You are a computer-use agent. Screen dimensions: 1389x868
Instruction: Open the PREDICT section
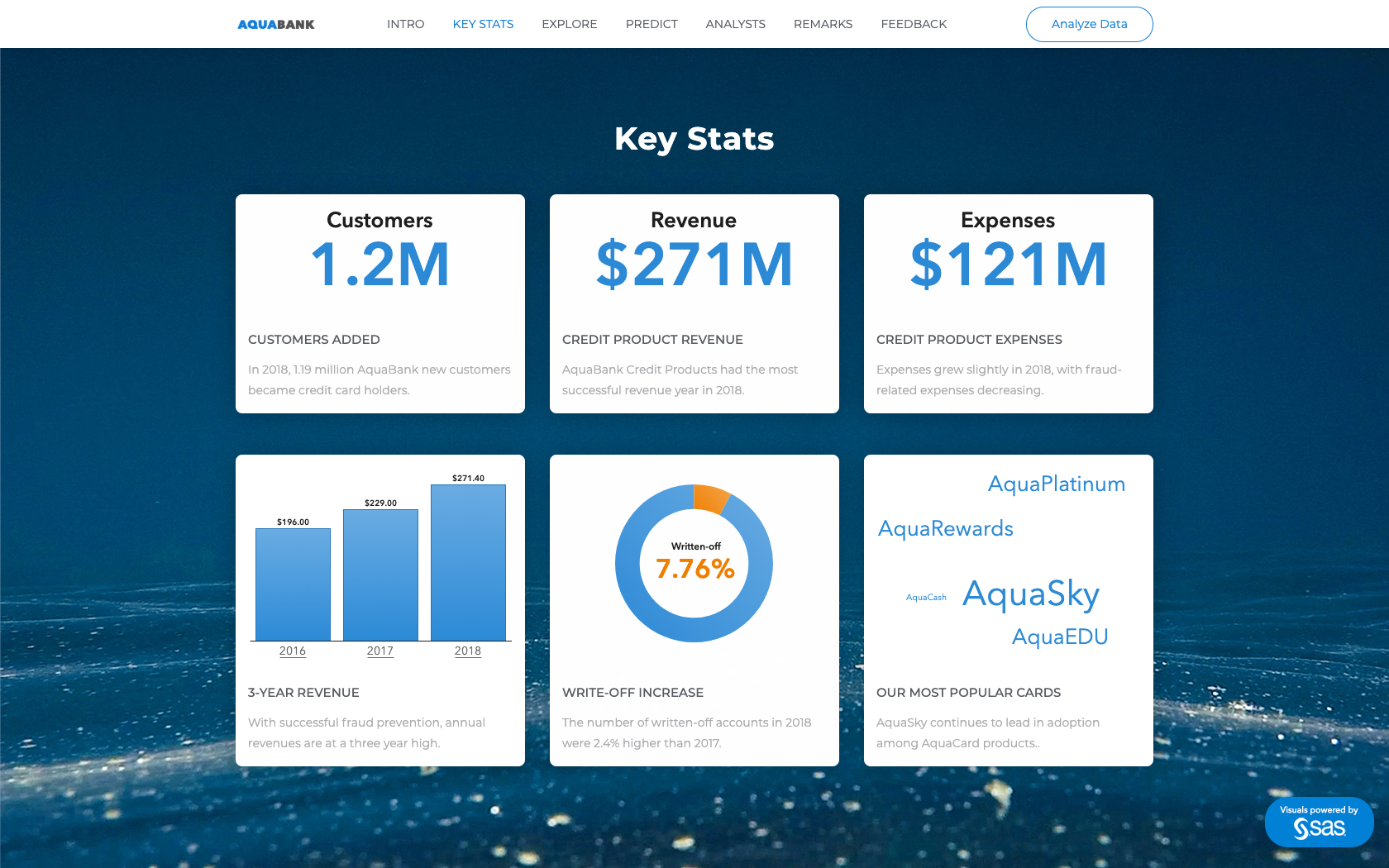(652, 24)
